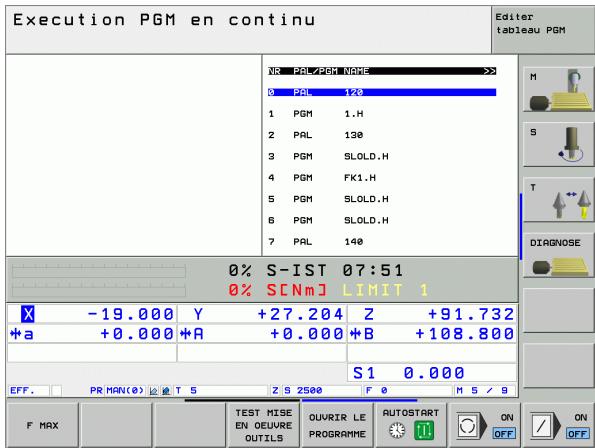Screen dimensions: 595x448
Task: Click the Execution PGM en continu title
Action: (164, 20)
